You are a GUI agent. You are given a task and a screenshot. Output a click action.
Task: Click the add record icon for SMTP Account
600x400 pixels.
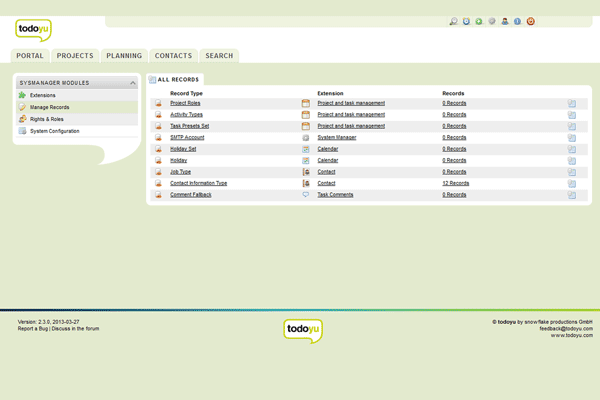tap(158, 138)
